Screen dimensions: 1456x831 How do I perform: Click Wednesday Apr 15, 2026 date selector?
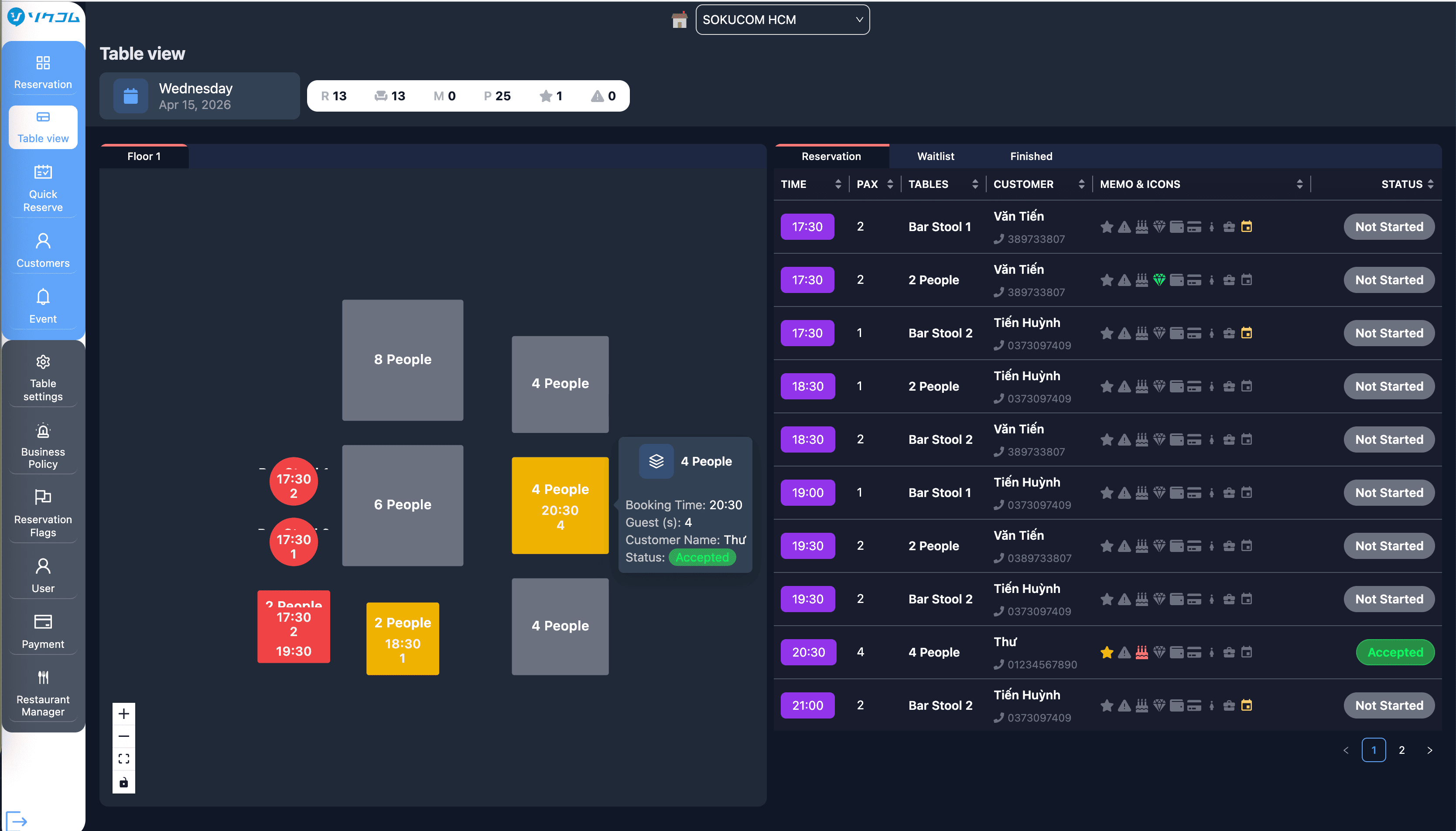tap(199, 96)
